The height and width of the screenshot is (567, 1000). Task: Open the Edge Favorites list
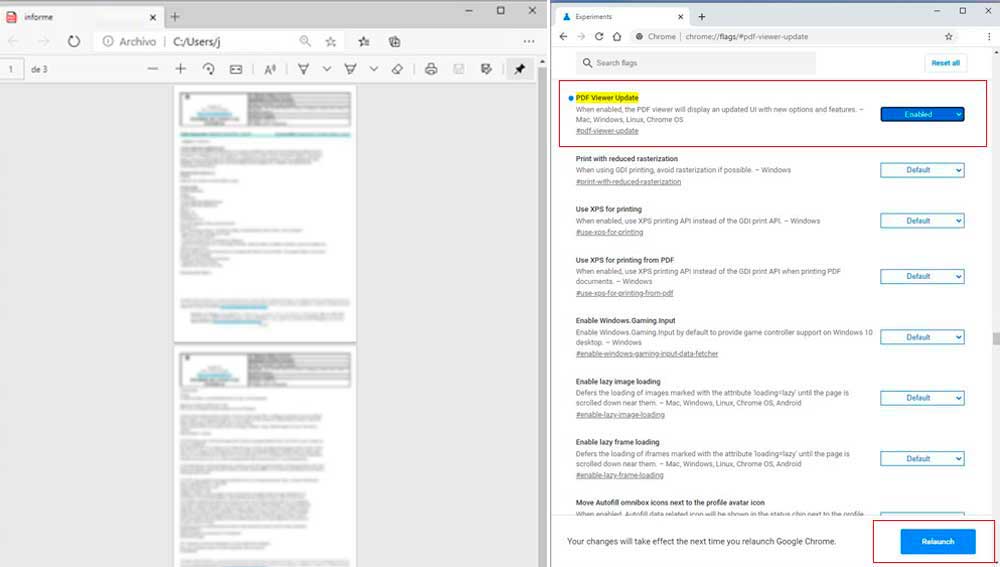click(x=364, y=41)
